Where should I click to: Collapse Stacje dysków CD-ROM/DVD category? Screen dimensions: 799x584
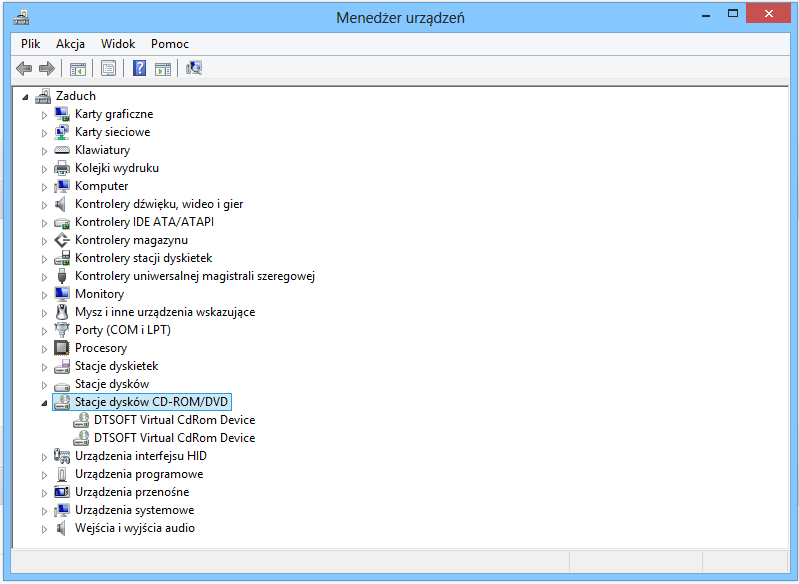[44, 403]
